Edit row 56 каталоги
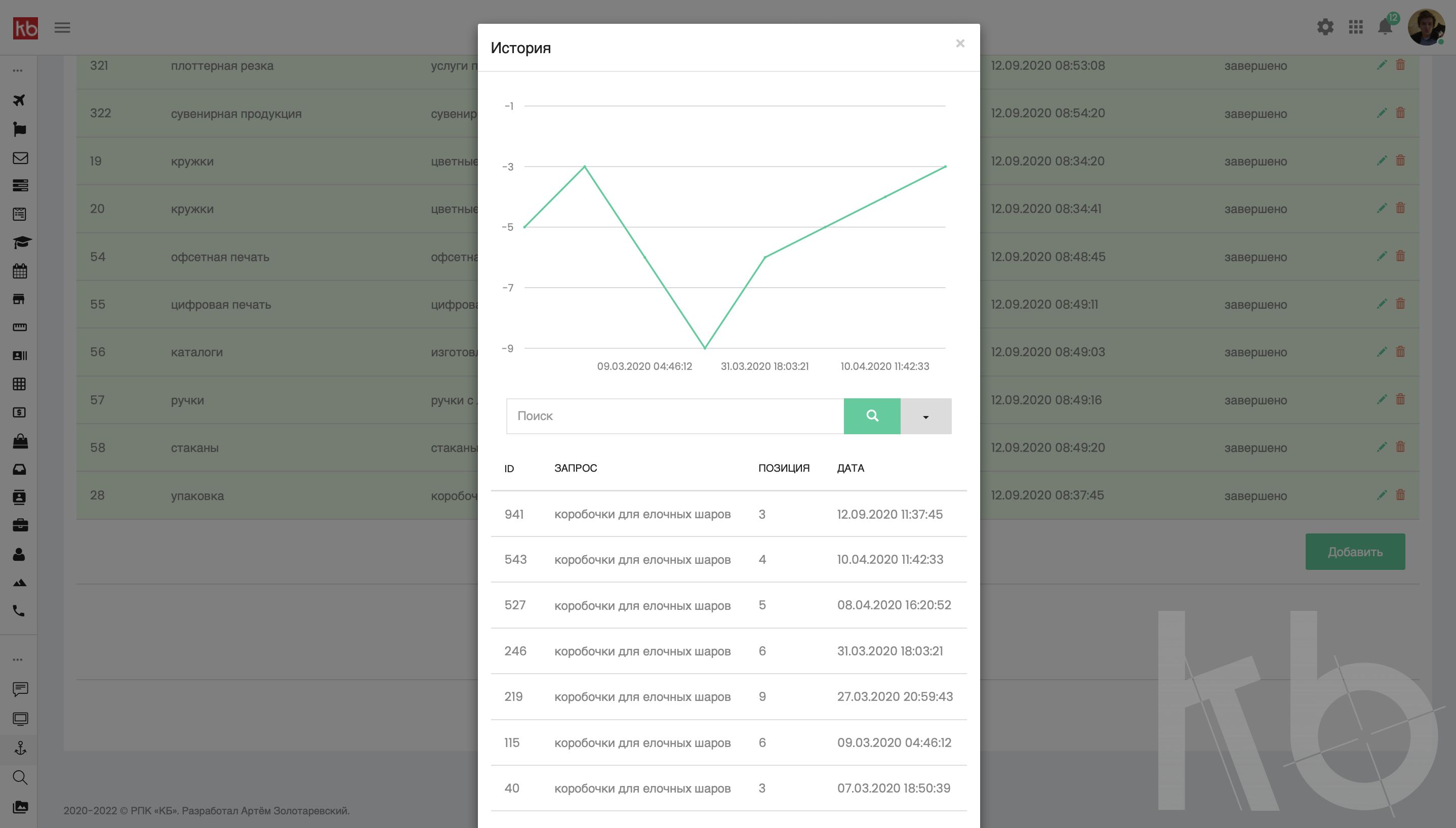Screen dimensions: 1456x828 click(1382, 351)
